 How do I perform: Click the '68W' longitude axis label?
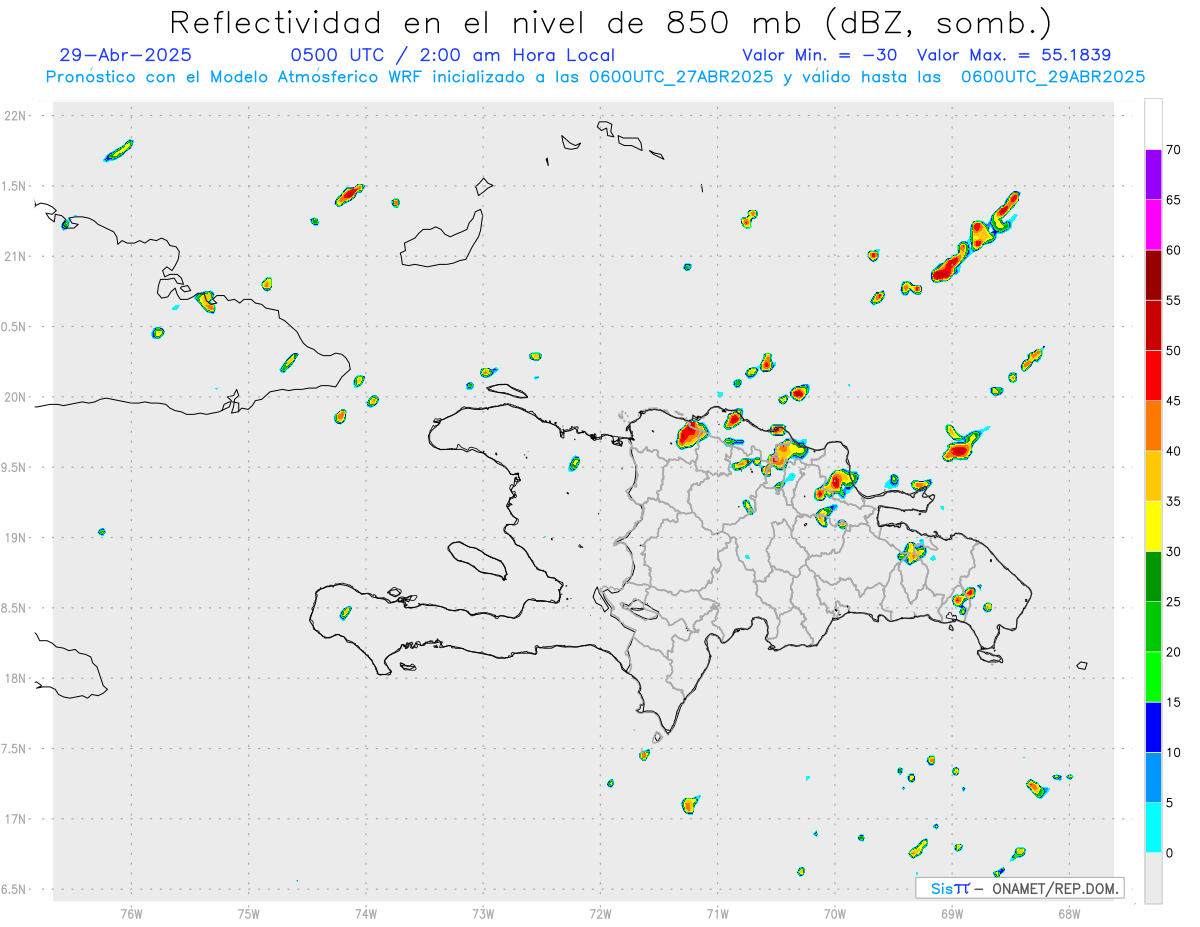[1069, 913]
